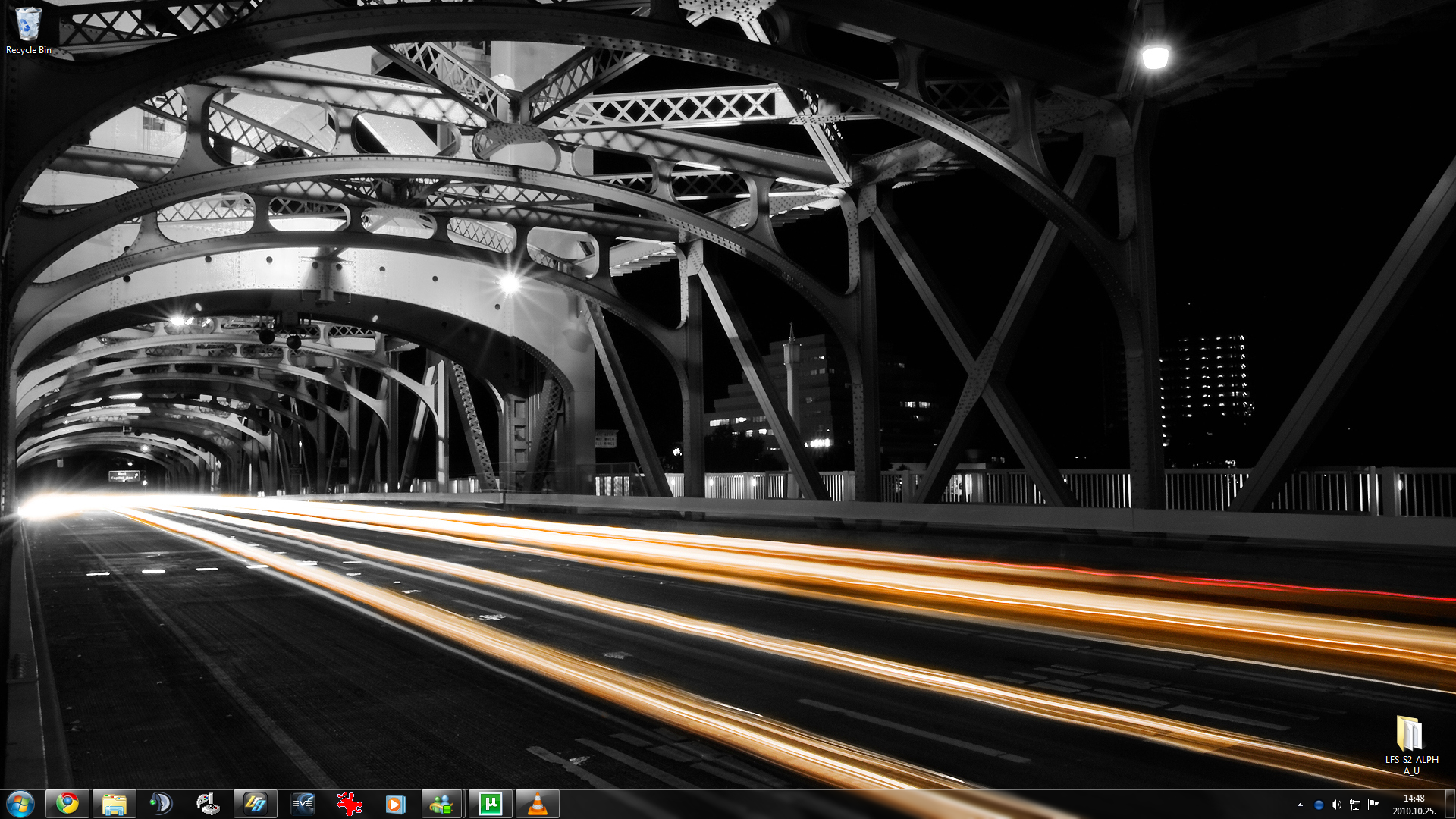Open the TeamSpeak headset icon
The height and width of the screenshot is (819, 1456).
[161, 803]
